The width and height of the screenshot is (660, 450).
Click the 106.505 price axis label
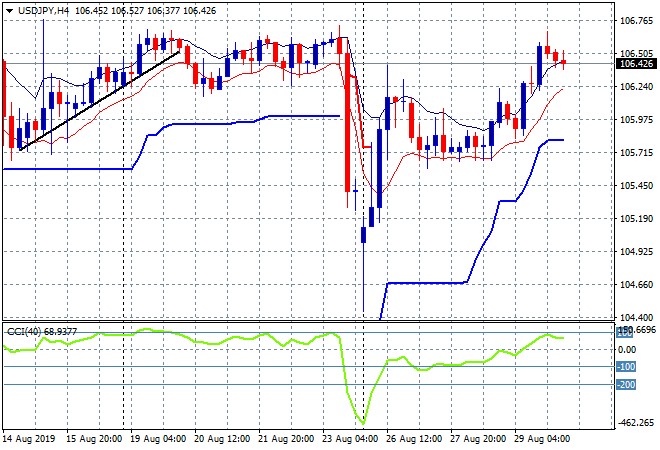pos(636,53)
